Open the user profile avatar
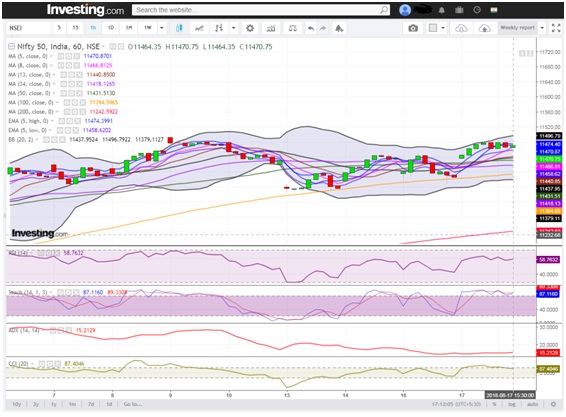The width and height of the screenshot is (566, 417). [405, 10]
